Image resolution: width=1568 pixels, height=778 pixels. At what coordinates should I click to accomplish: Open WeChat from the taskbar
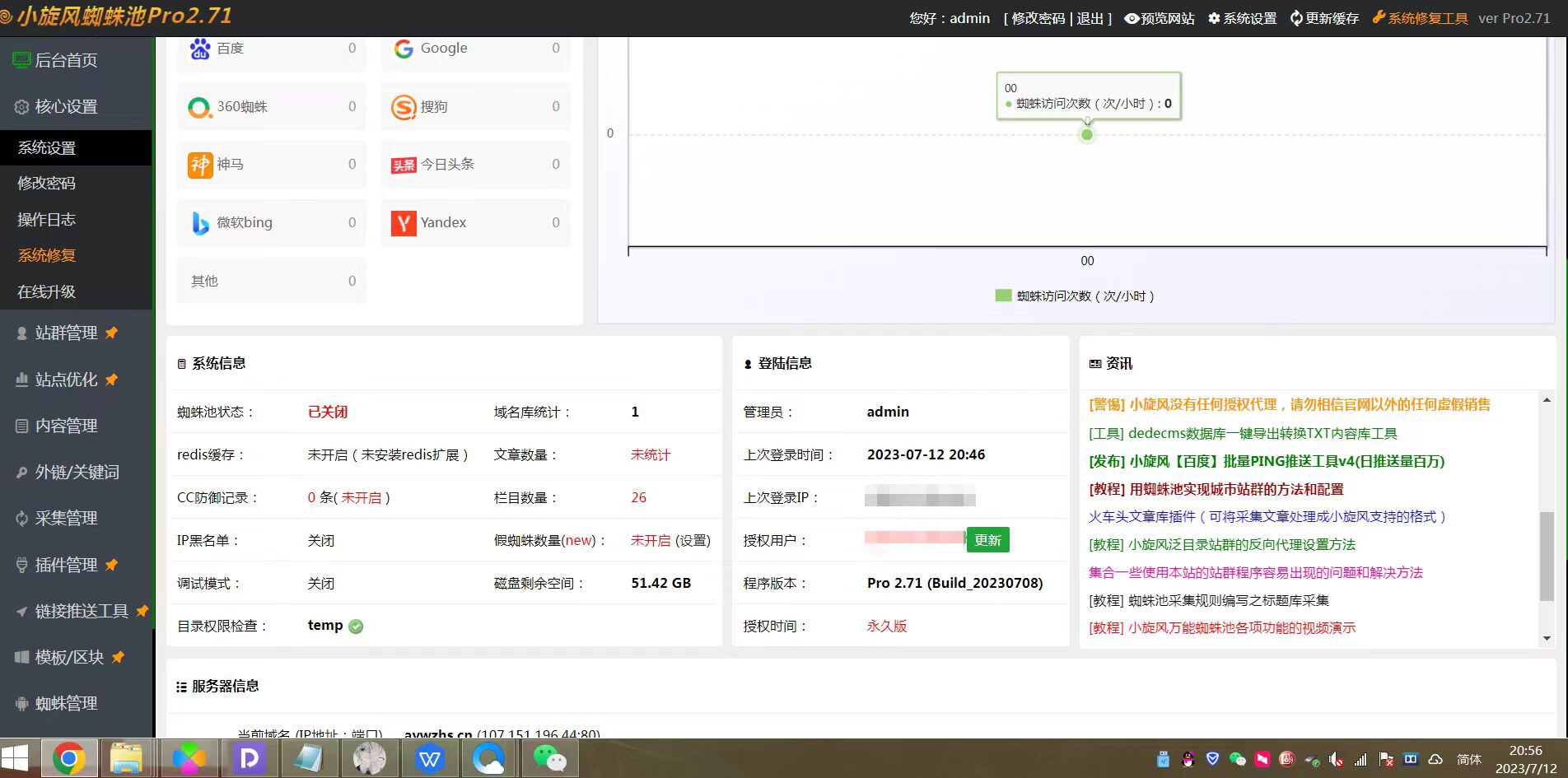[x=550, y=758]
